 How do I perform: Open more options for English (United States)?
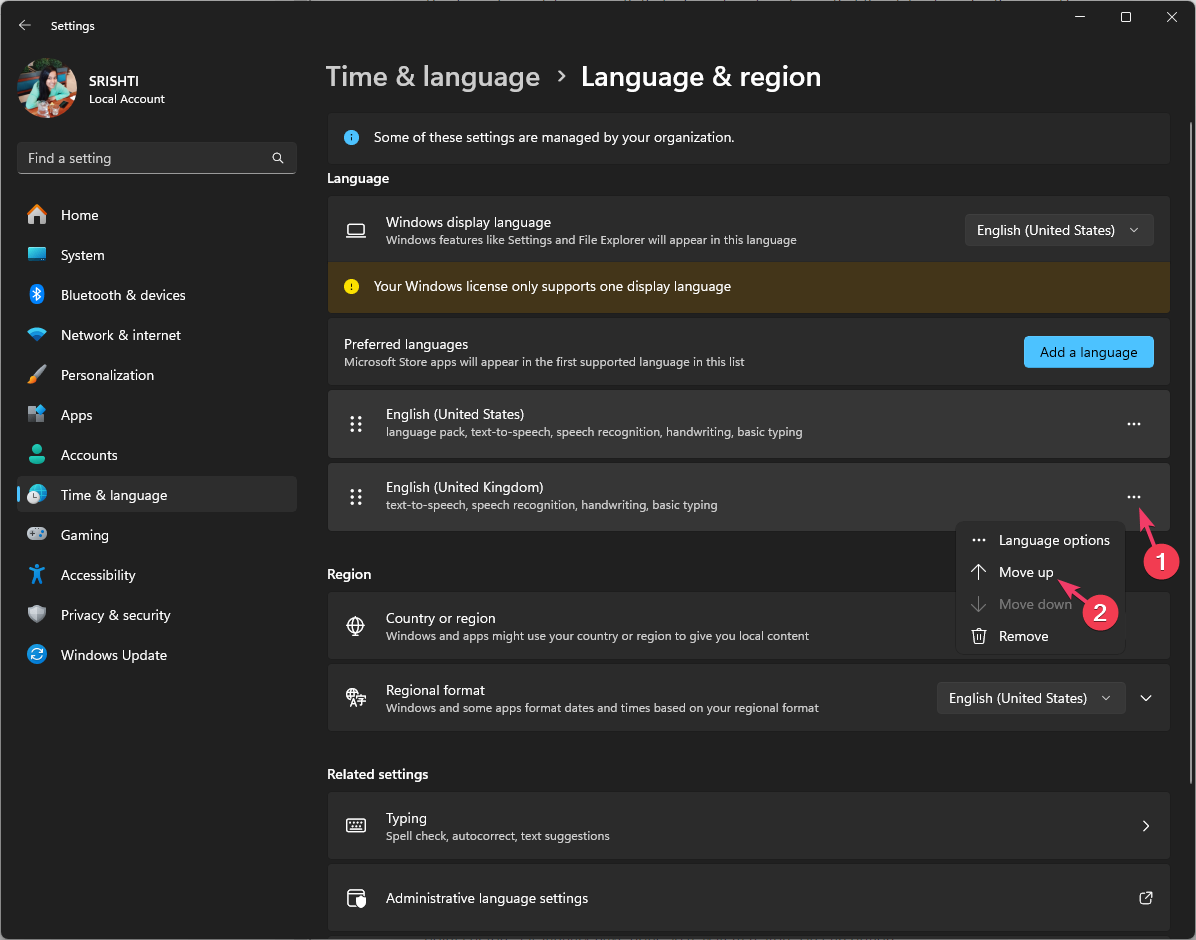click(x=1133, y=424)
